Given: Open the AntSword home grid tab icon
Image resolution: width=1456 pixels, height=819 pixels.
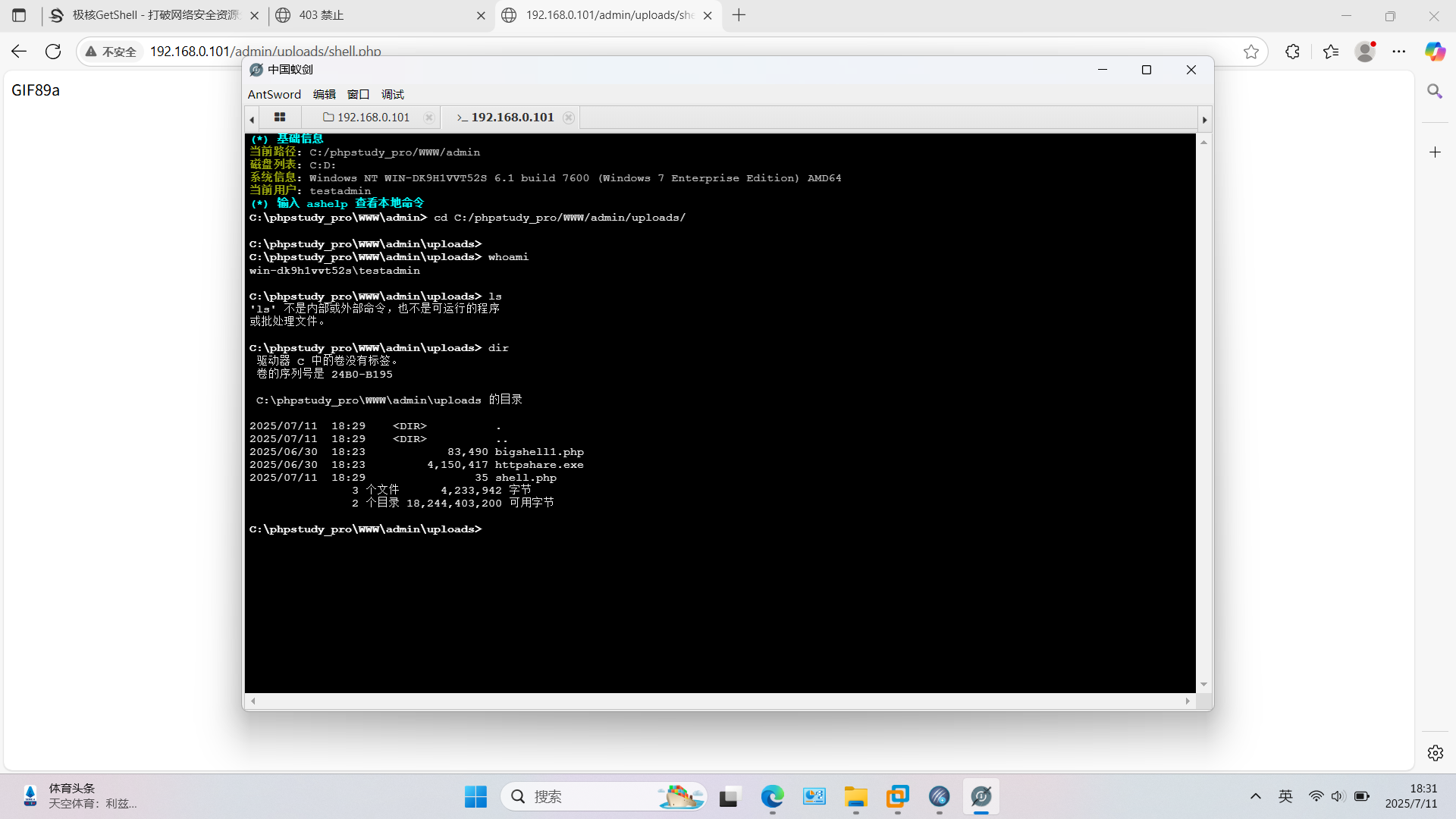Looking at the screenshot, I should [x=280, y=118].
